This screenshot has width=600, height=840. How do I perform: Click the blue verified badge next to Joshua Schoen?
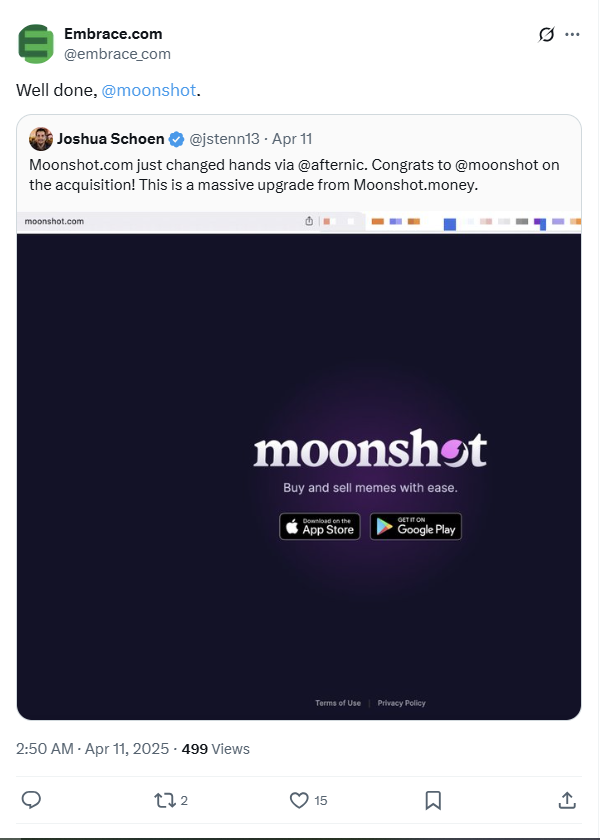coord(176,139)
